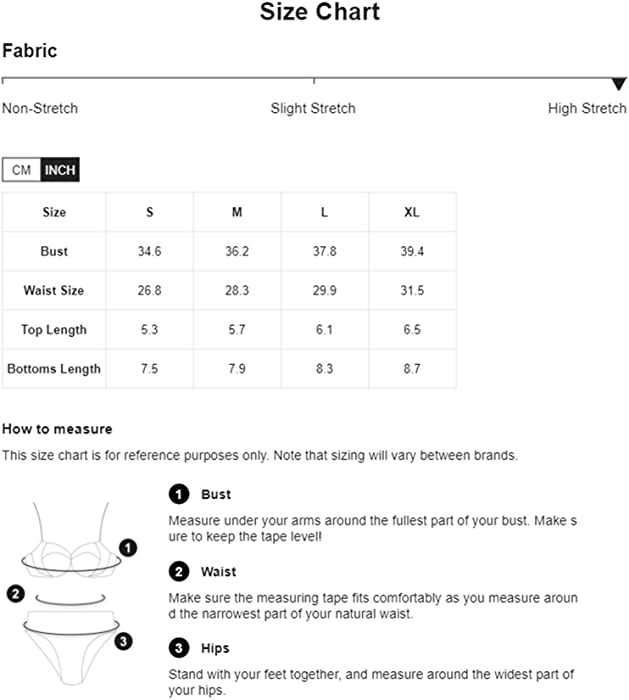Select the XL size column header
This screenshot has height=700, width=629.
coord(412,212)
